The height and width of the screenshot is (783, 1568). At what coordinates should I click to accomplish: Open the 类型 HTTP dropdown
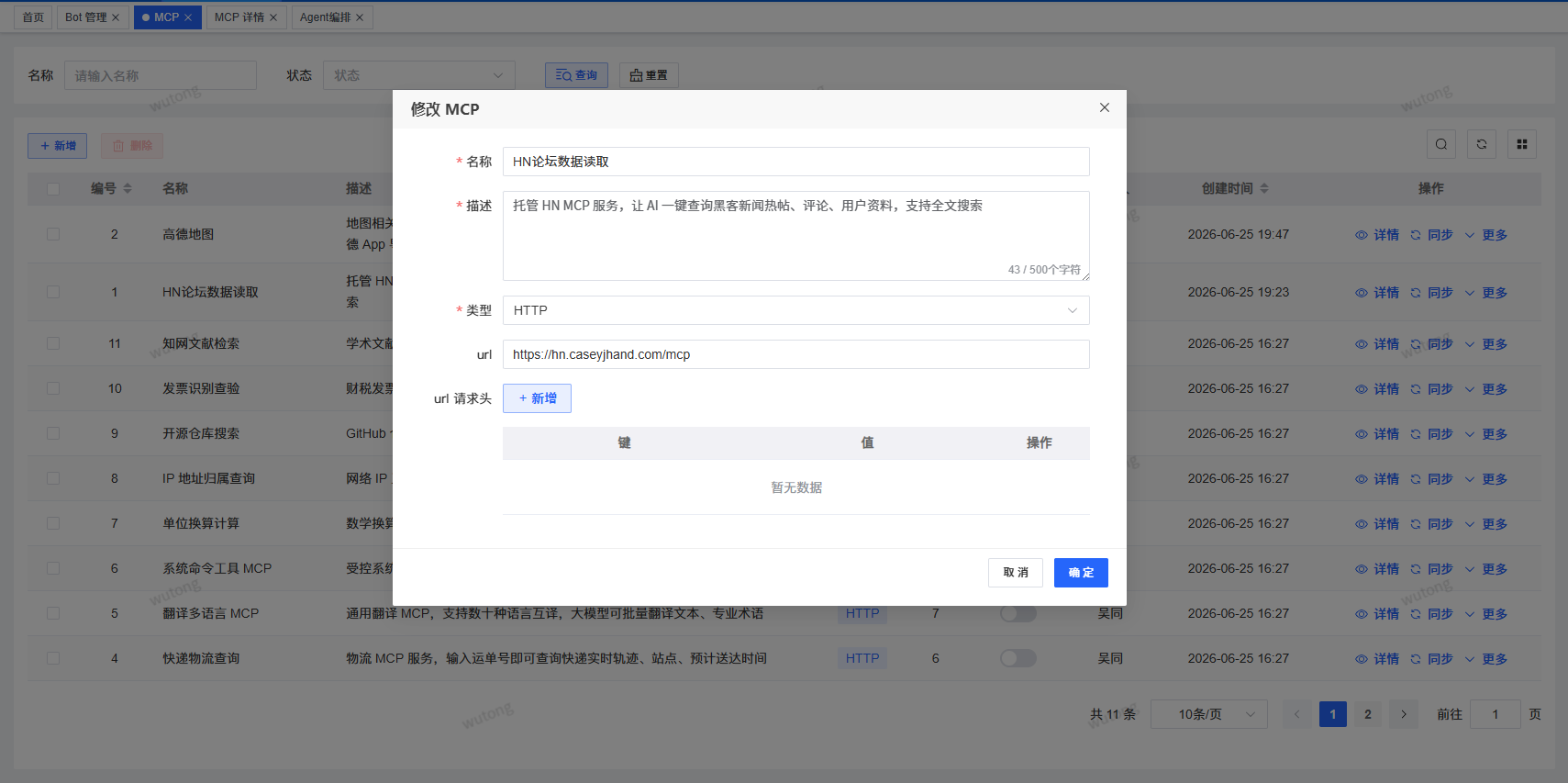(795, 310)
